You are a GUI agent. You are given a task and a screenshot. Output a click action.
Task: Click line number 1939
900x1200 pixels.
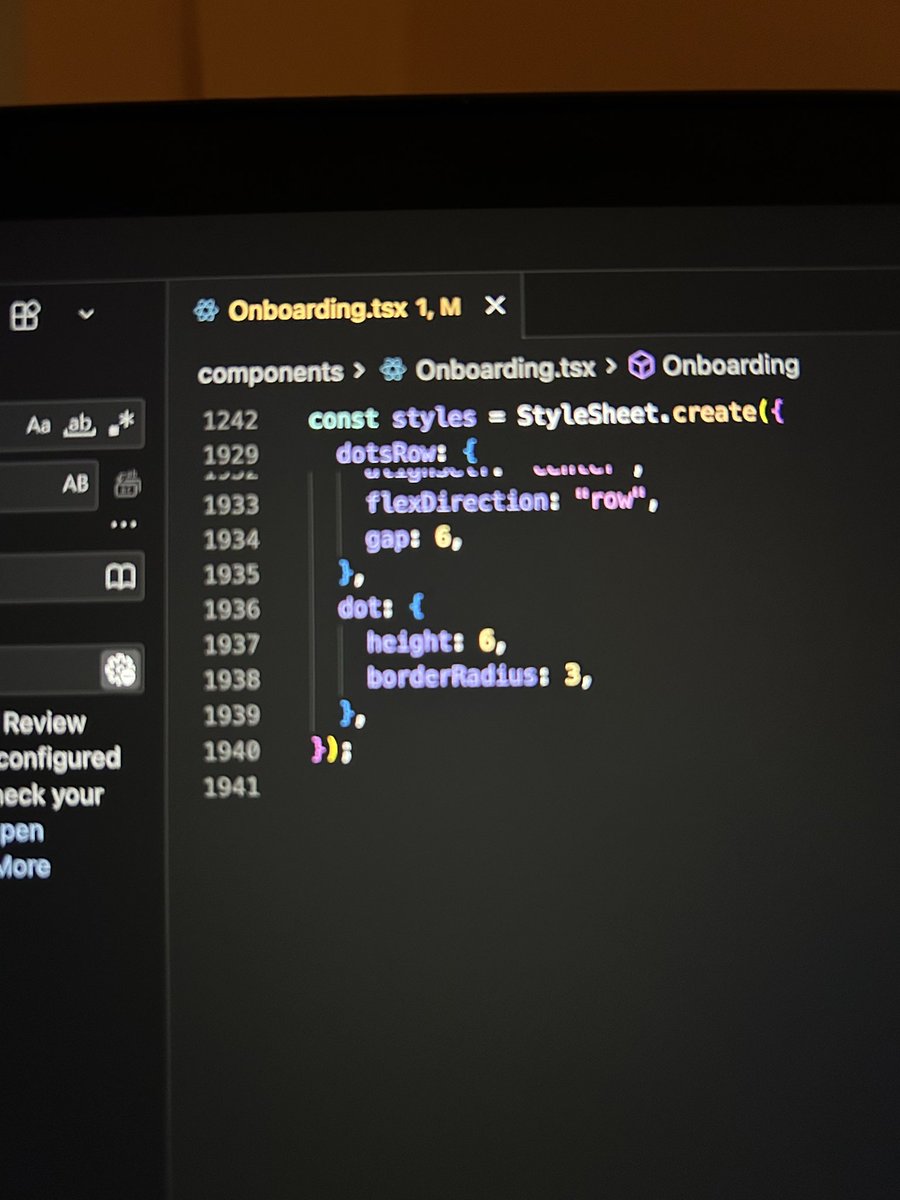click(x=231, y=715)
